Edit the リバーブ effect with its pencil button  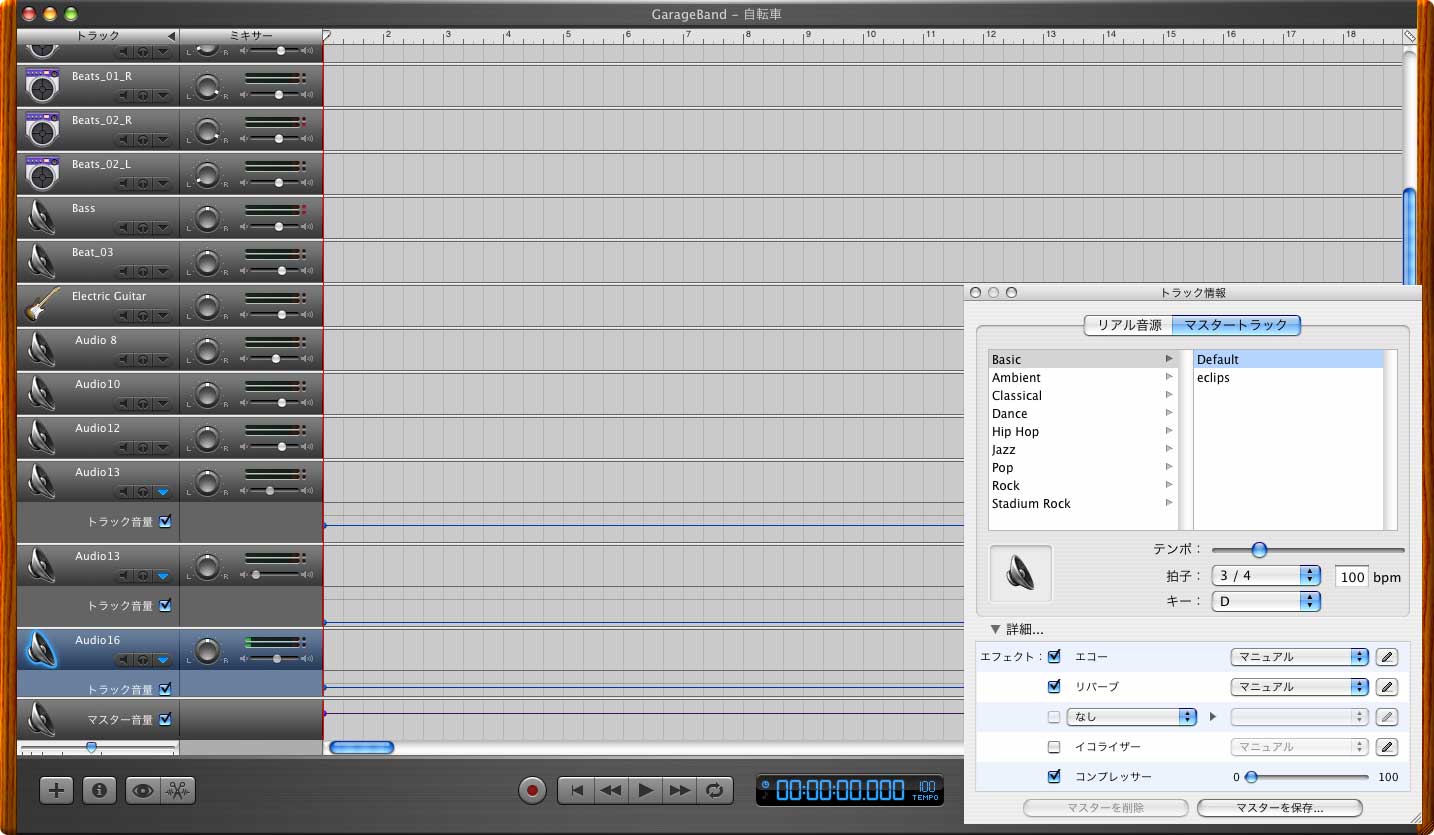1386,687
